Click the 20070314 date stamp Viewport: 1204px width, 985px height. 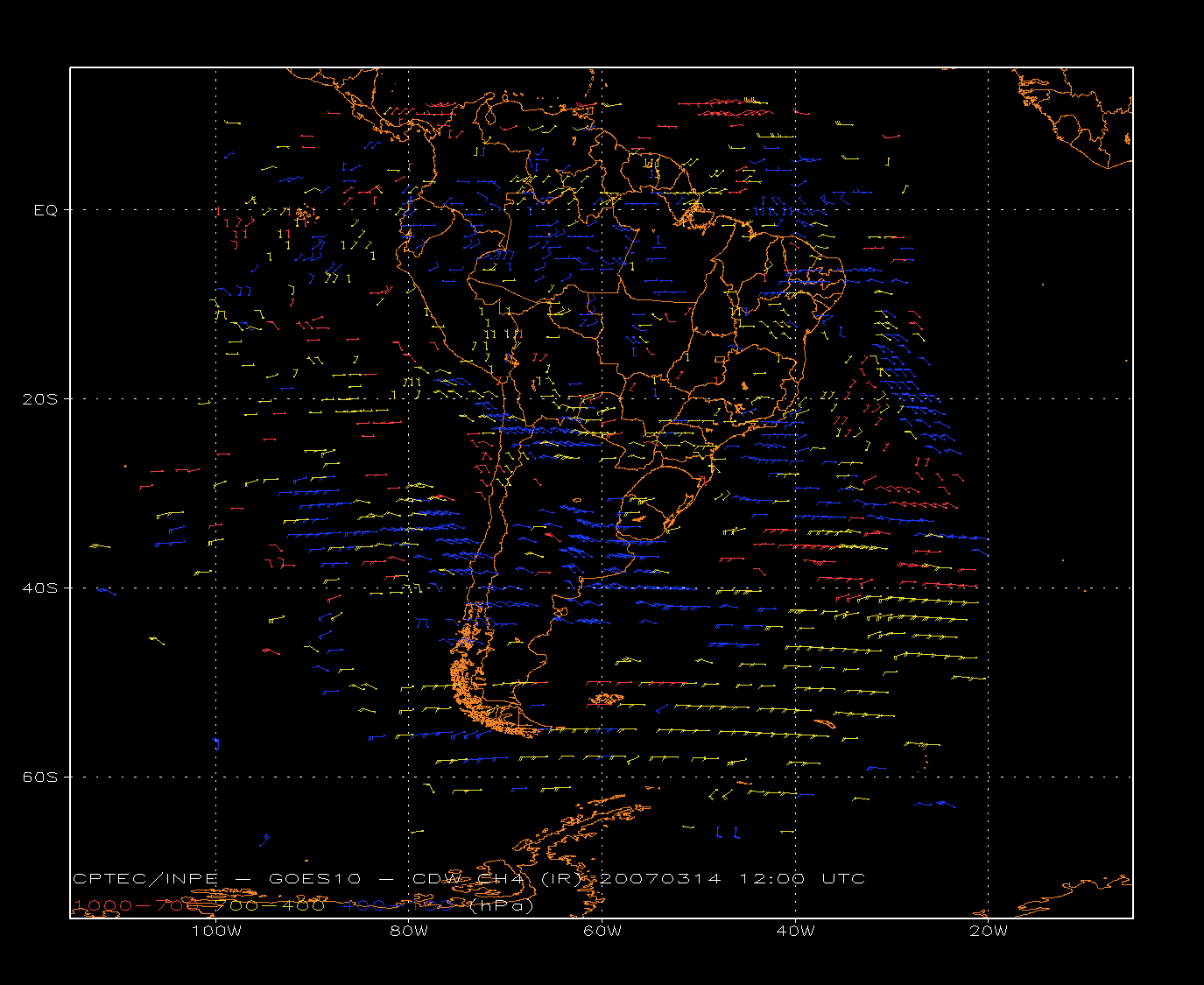[661, 879]
